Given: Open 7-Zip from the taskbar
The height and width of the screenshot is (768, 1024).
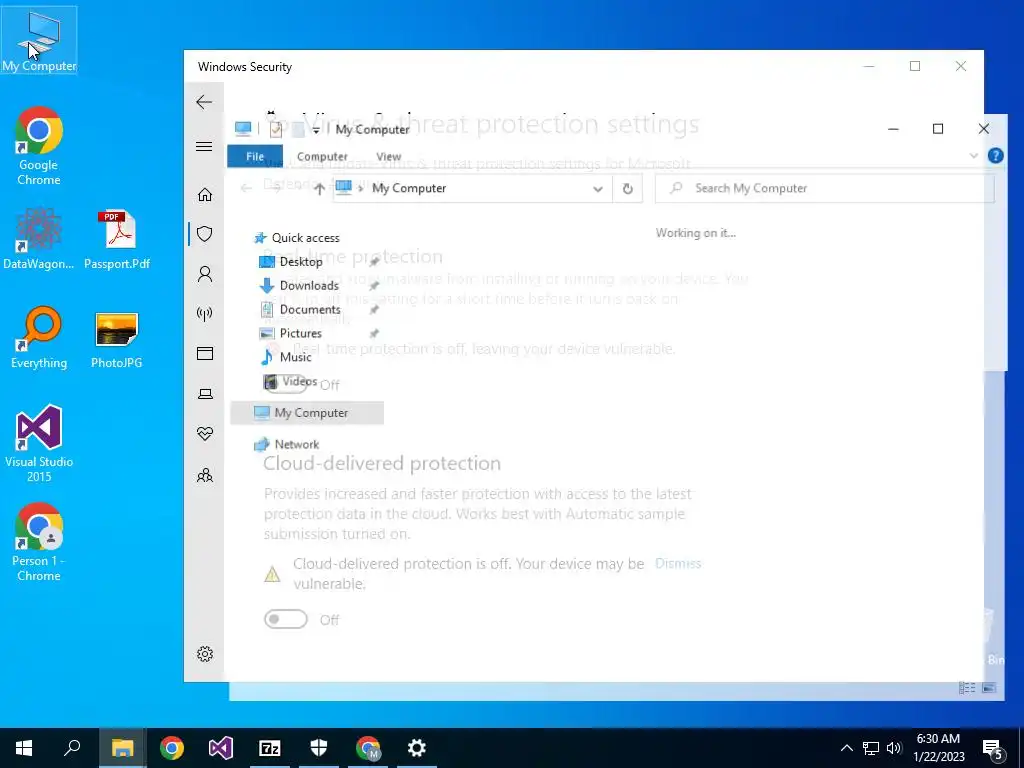Looking at the screenshot, I should [270, 748].
